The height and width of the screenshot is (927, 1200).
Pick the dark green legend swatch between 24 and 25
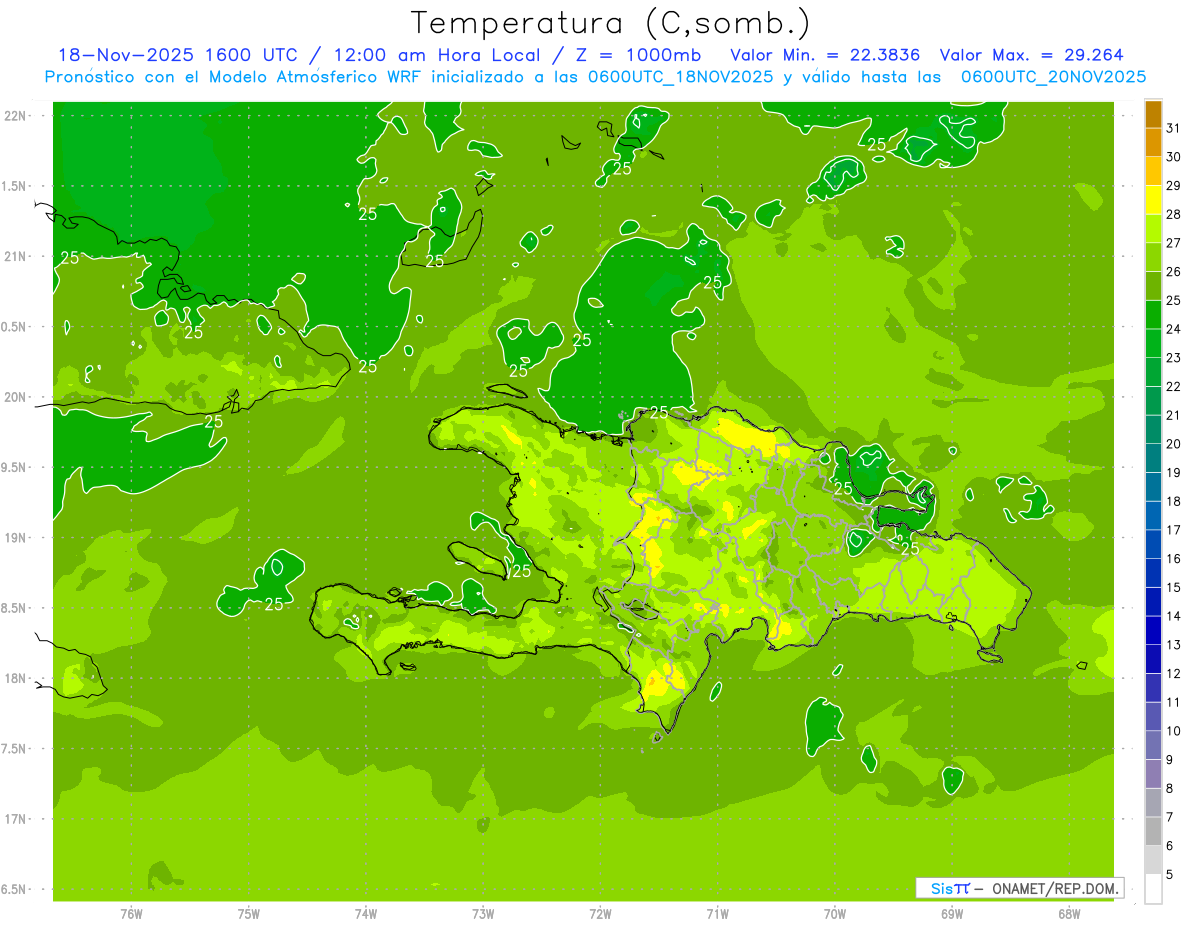tap(1153, 315)
